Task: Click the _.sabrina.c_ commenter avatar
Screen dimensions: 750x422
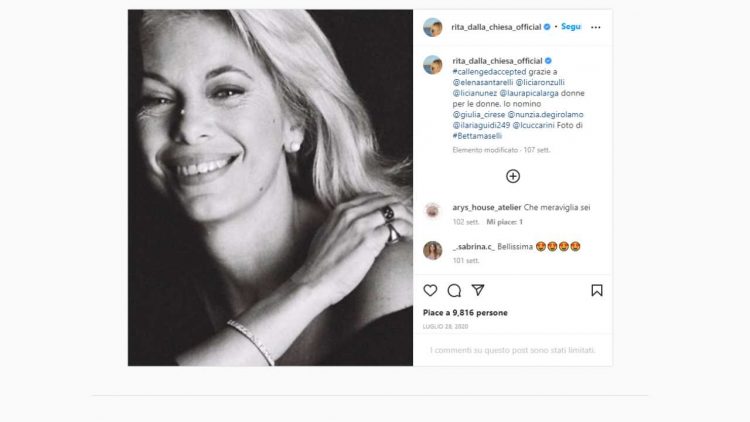Action: (433, 249)
